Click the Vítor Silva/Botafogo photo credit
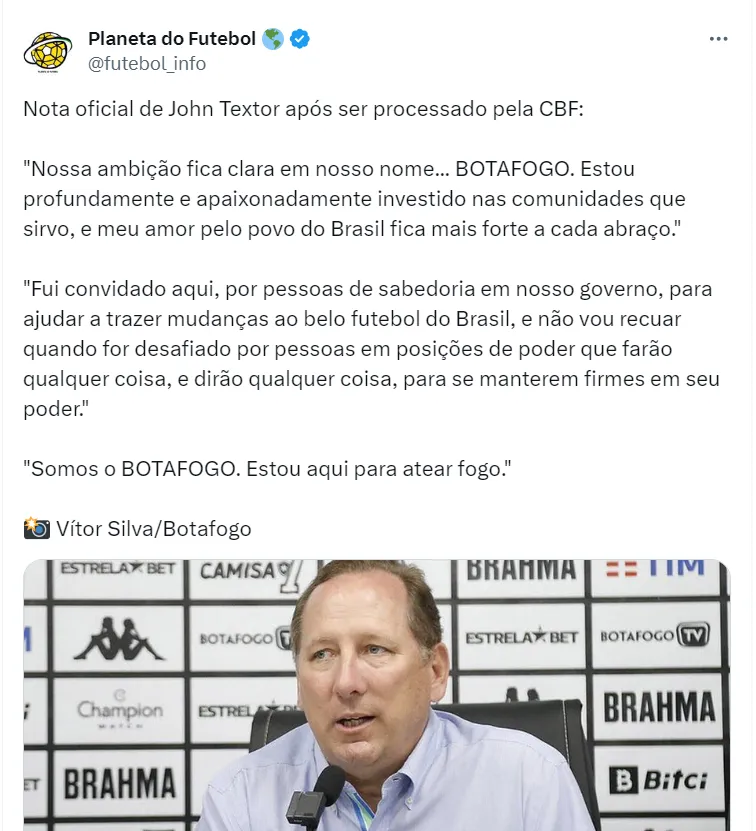This screenshot has width=756, height=831. click(x=154, y=529)
